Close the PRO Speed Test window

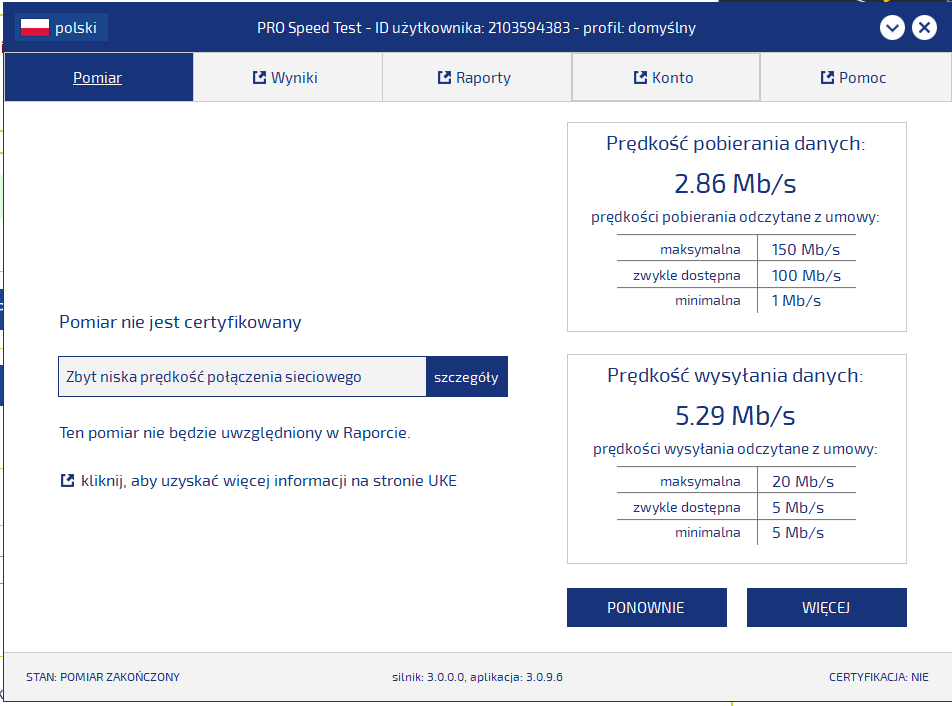coord(924,27)
